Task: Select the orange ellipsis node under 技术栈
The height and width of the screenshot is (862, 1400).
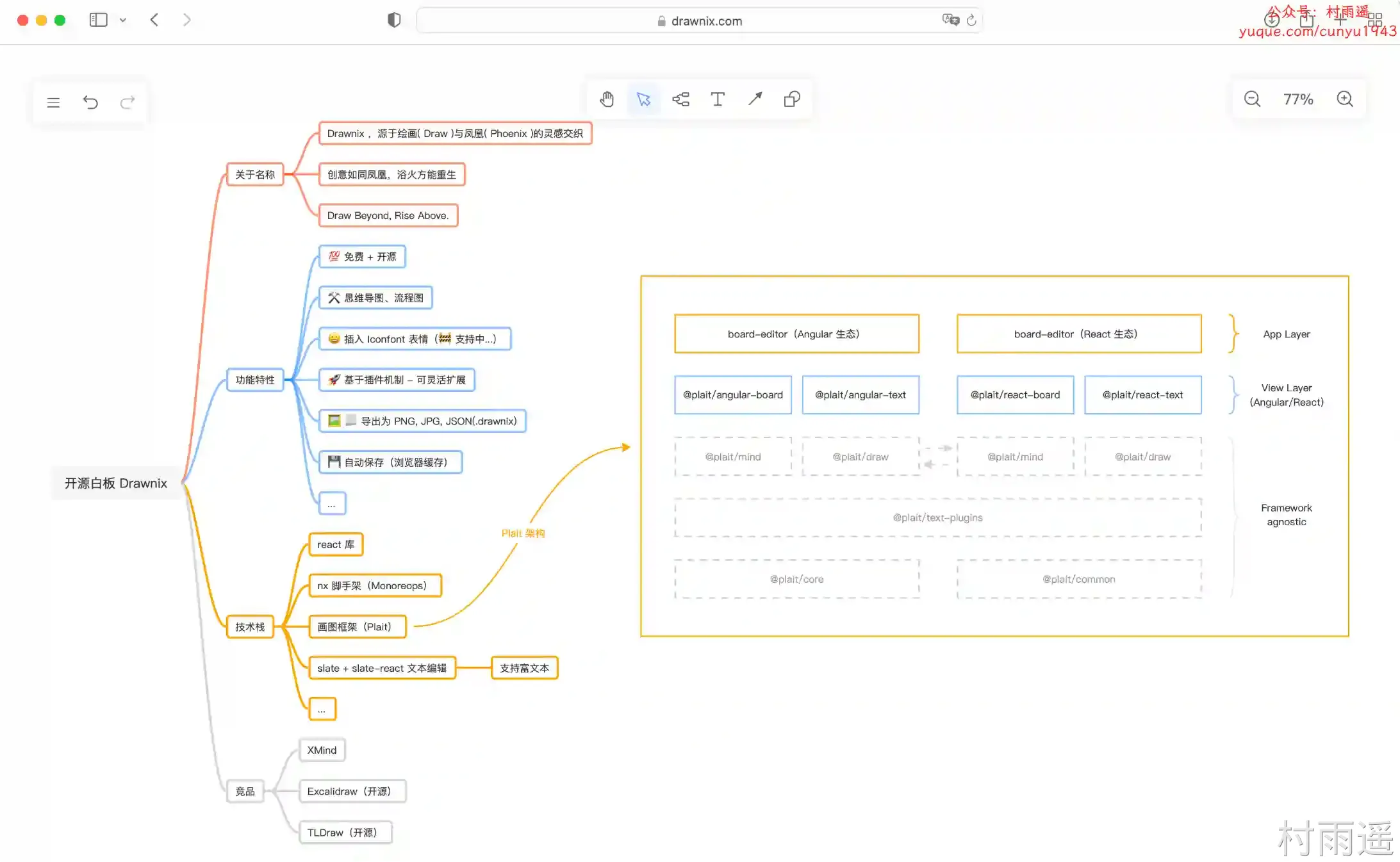Action: pos(322,709)
